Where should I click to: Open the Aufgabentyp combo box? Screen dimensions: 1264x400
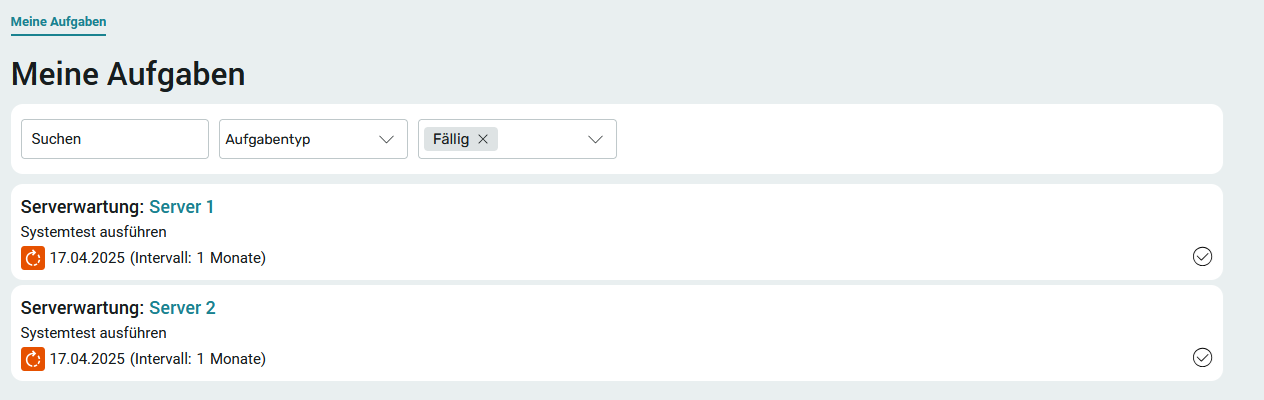313,139
